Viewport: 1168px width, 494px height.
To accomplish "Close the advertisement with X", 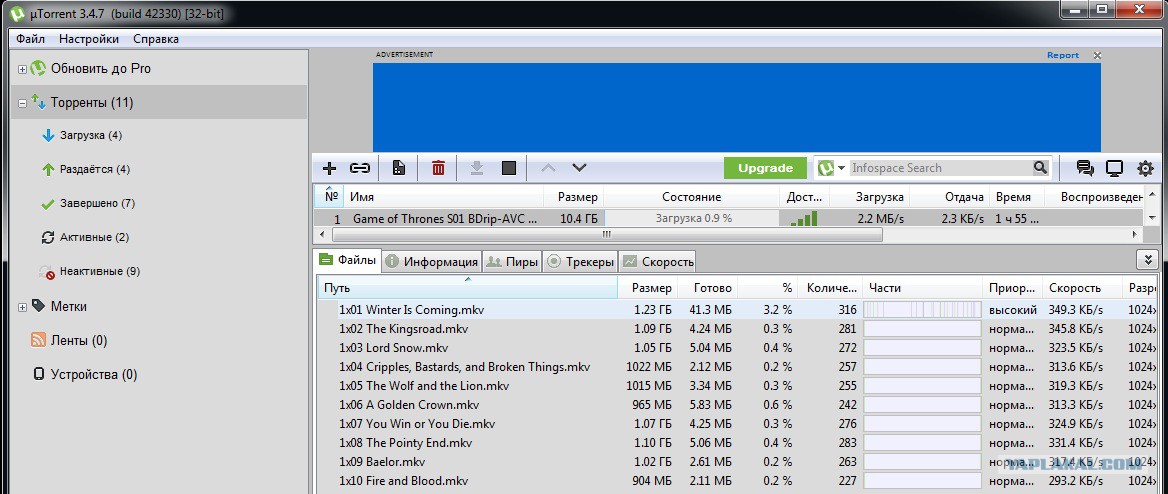I will pos(1096,55).
